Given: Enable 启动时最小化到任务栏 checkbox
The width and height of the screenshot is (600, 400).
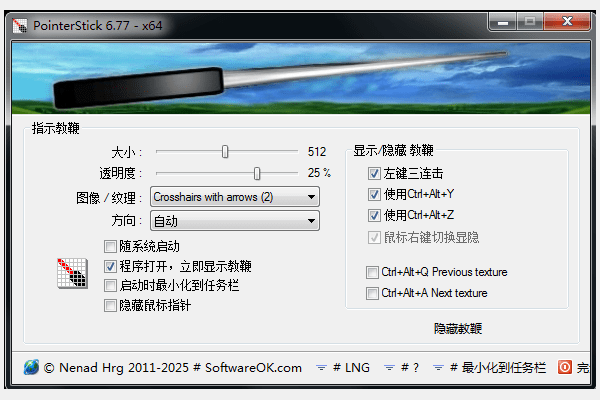Looking at the screenshot, I should pyautogui.click(x=110, y=285).
